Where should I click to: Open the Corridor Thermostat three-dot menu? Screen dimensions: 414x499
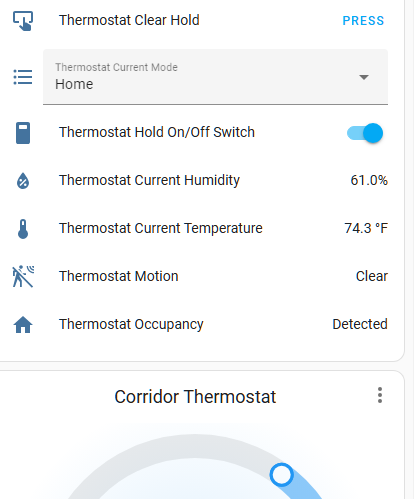coord(380,395)
